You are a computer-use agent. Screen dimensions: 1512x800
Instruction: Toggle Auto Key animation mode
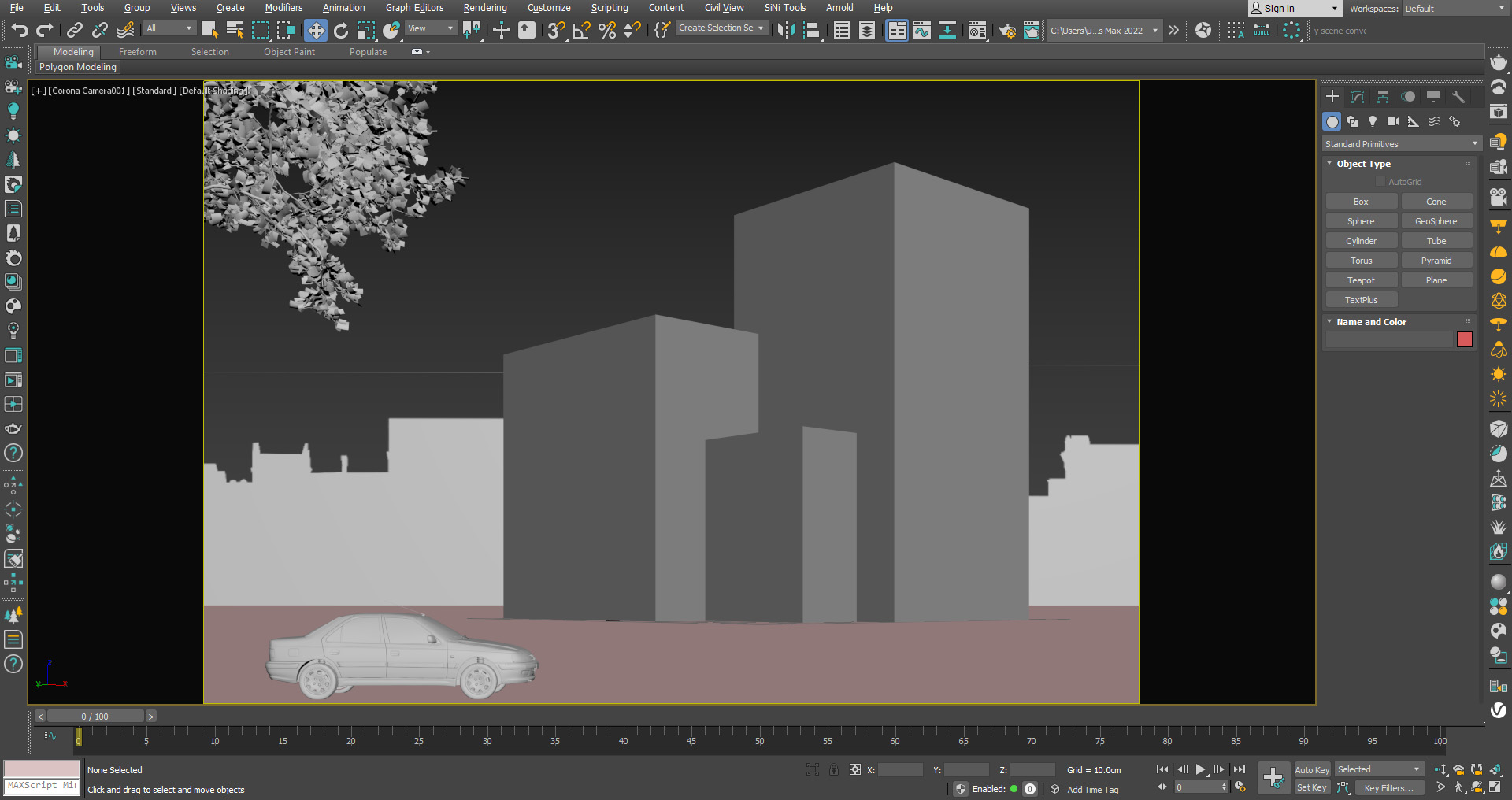pos(1311,770)
